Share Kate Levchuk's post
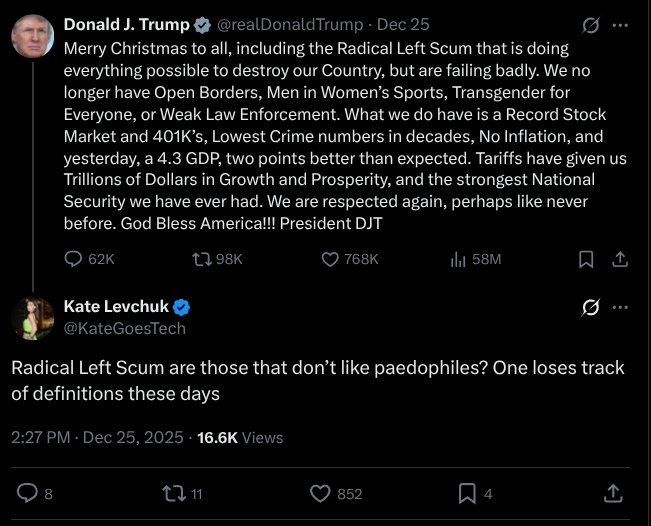 pyautogui.click(x=613, y=493)
